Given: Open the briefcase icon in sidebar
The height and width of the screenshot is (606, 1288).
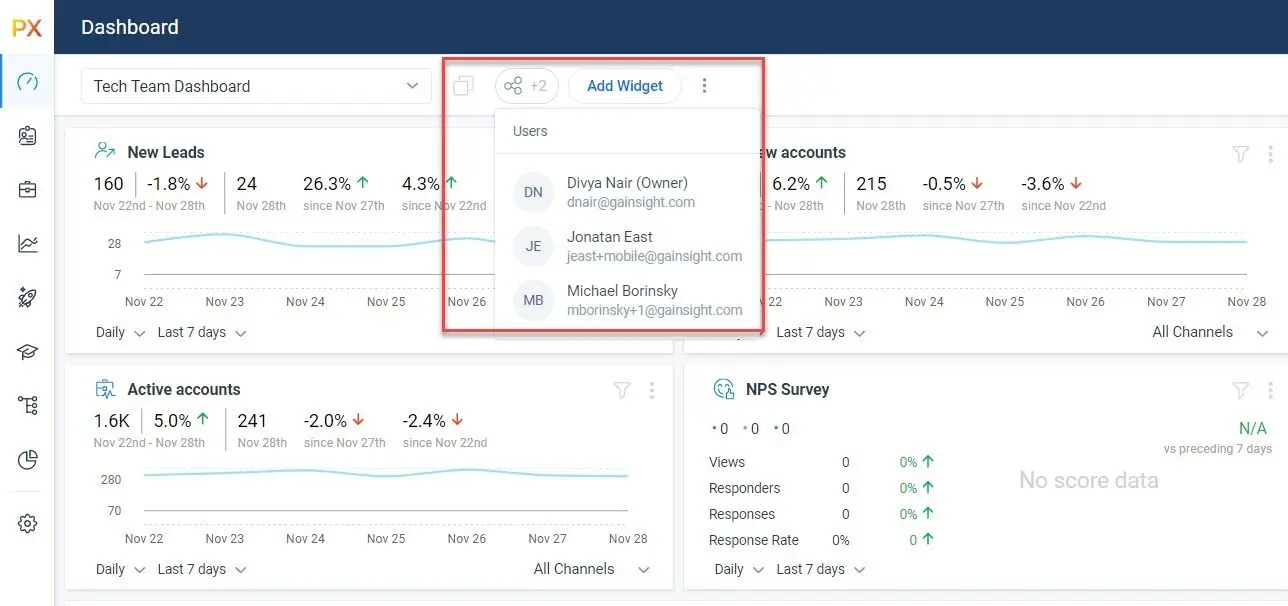Looking at the screenshot, I should [27, 190].
